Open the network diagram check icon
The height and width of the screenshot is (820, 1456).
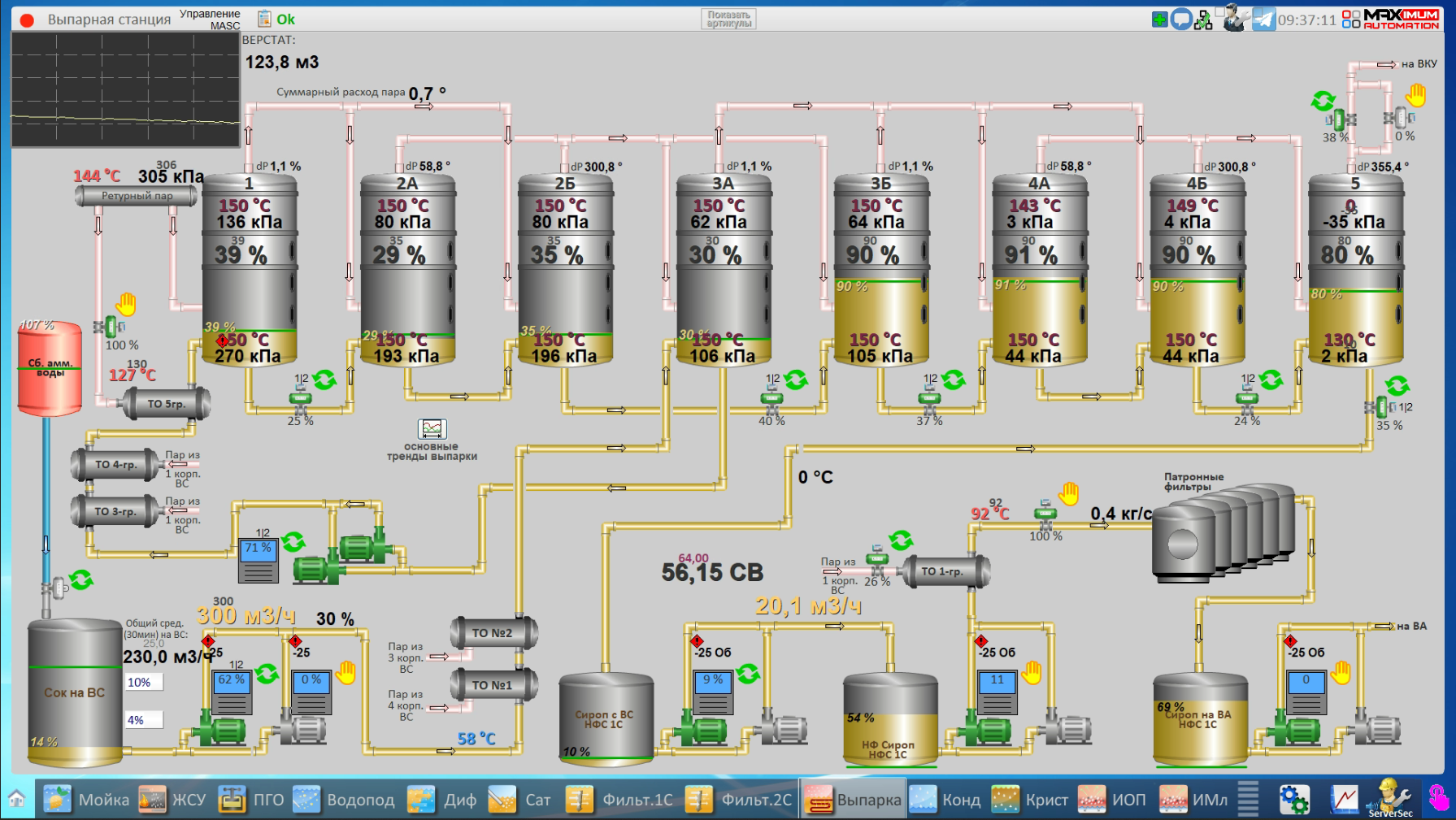1203,20
